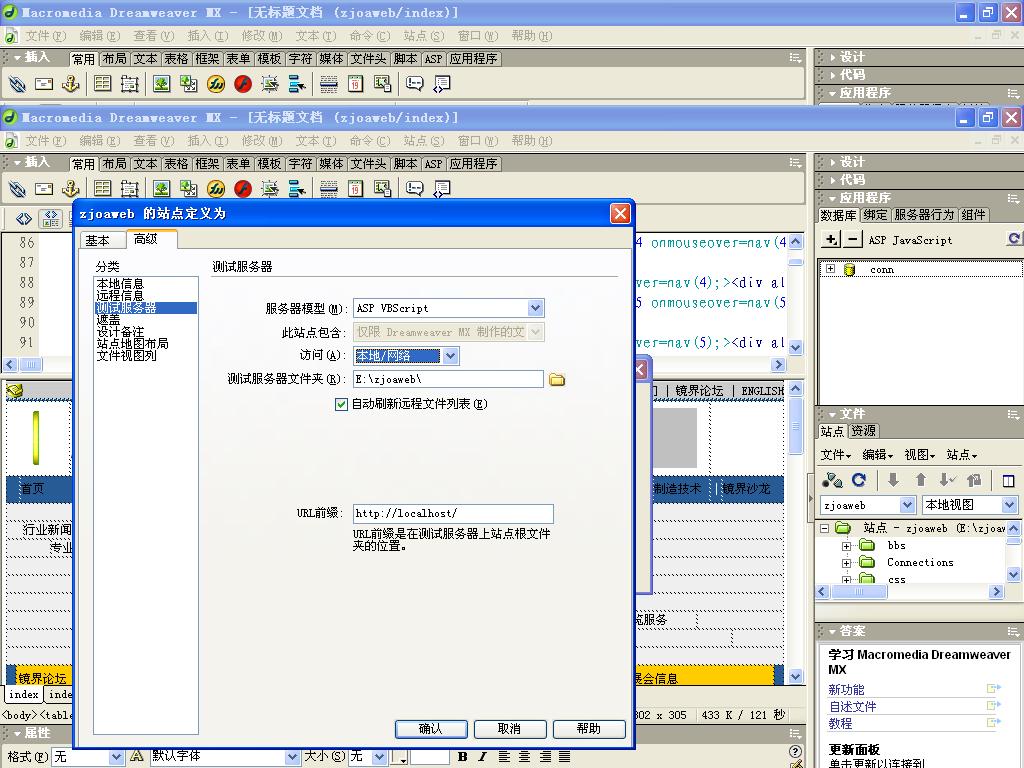This screenshot has height=768, width=1024.
Task: Select 远程信息 in the 分类 list
Action: pos(120,296)
